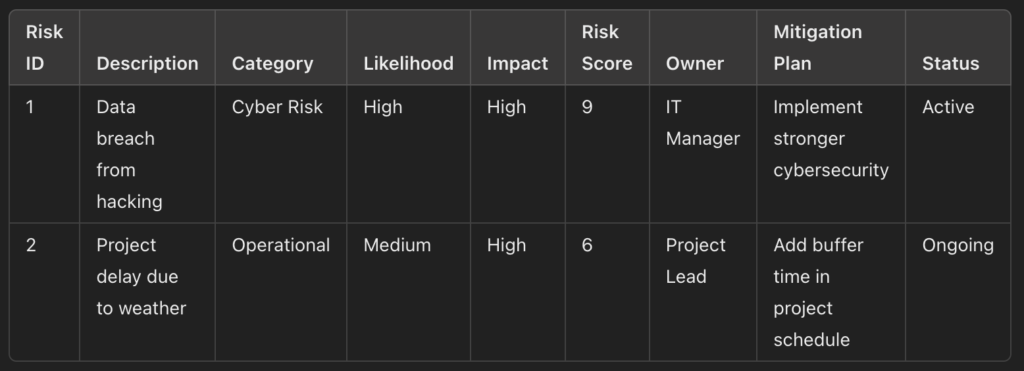Select the 'Ongoing' status cell
Viewport: 1024px width, 371px height.
point(958,292)
